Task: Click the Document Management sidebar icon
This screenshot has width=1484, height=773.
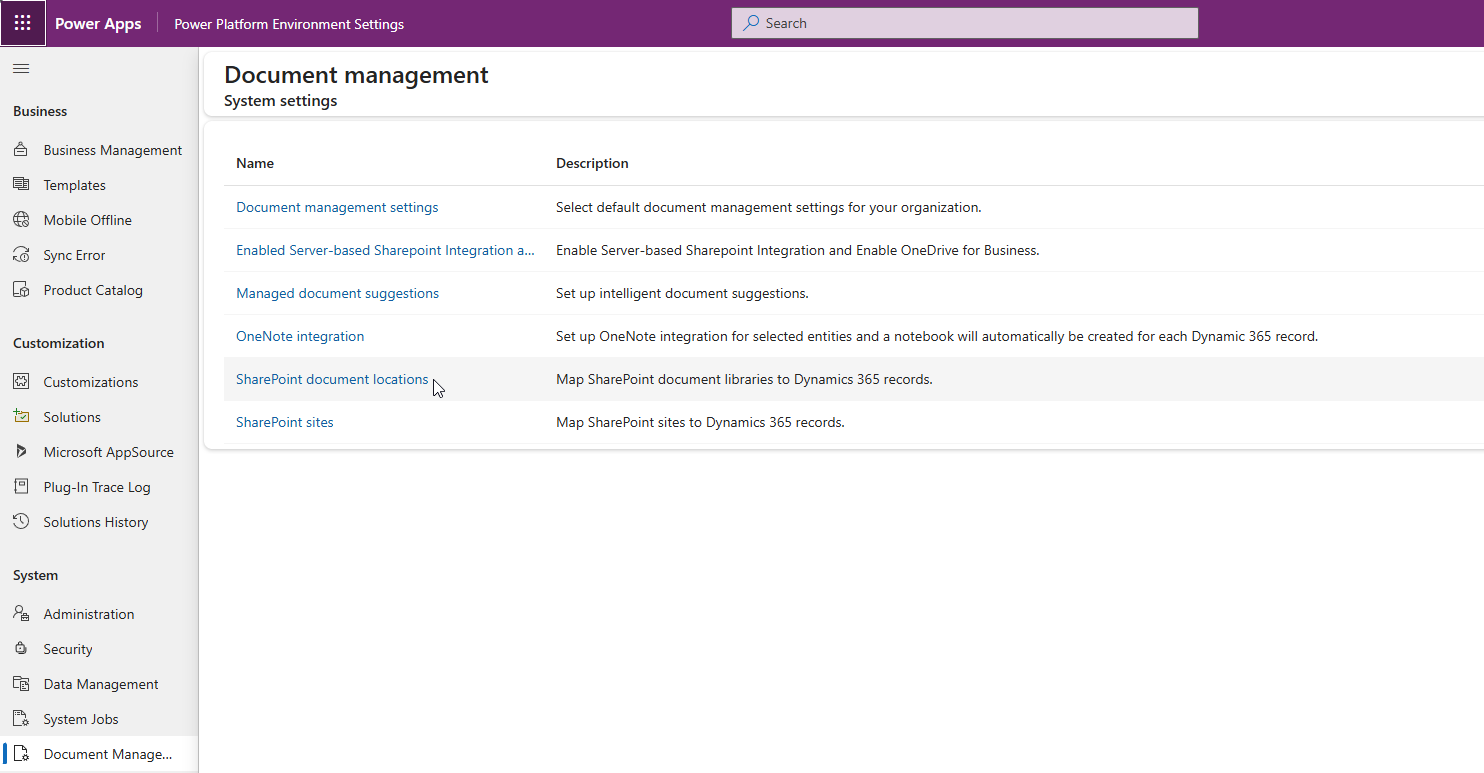Action: point(21,754)
